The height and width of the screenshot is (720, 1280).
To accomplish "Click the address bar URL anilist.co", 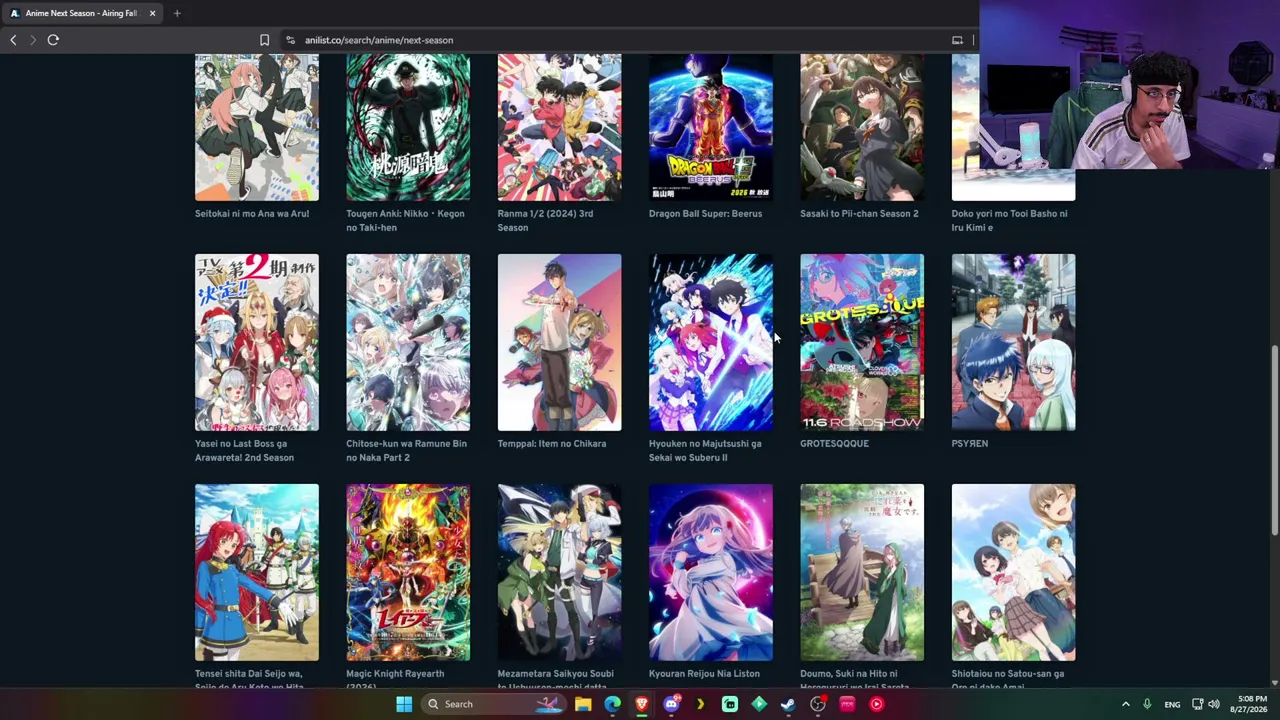I will coord(379,40).
